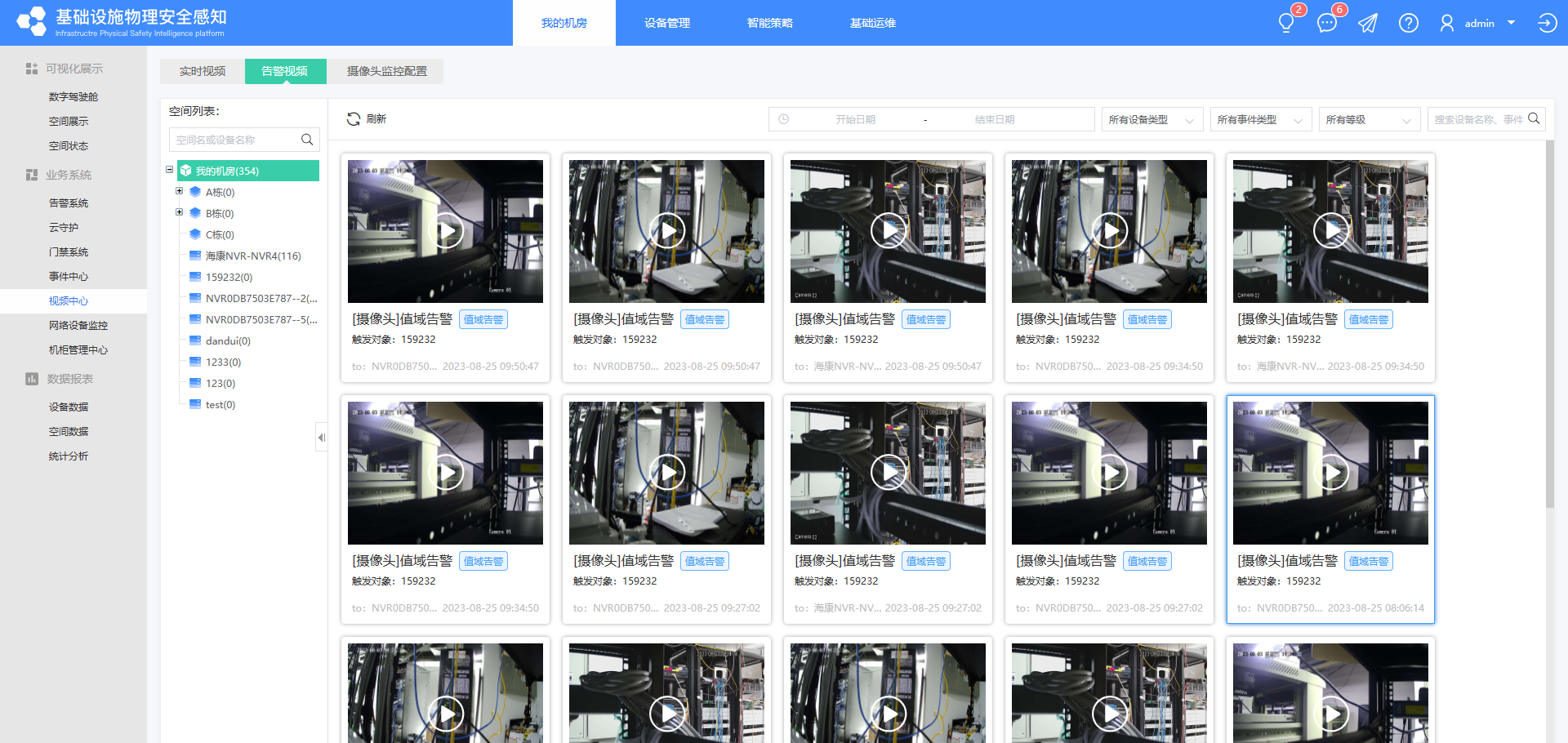This screenshot has width=1568, height=743.
Task: Select the 1233(0) tree node
Action: tap(223, 362)
